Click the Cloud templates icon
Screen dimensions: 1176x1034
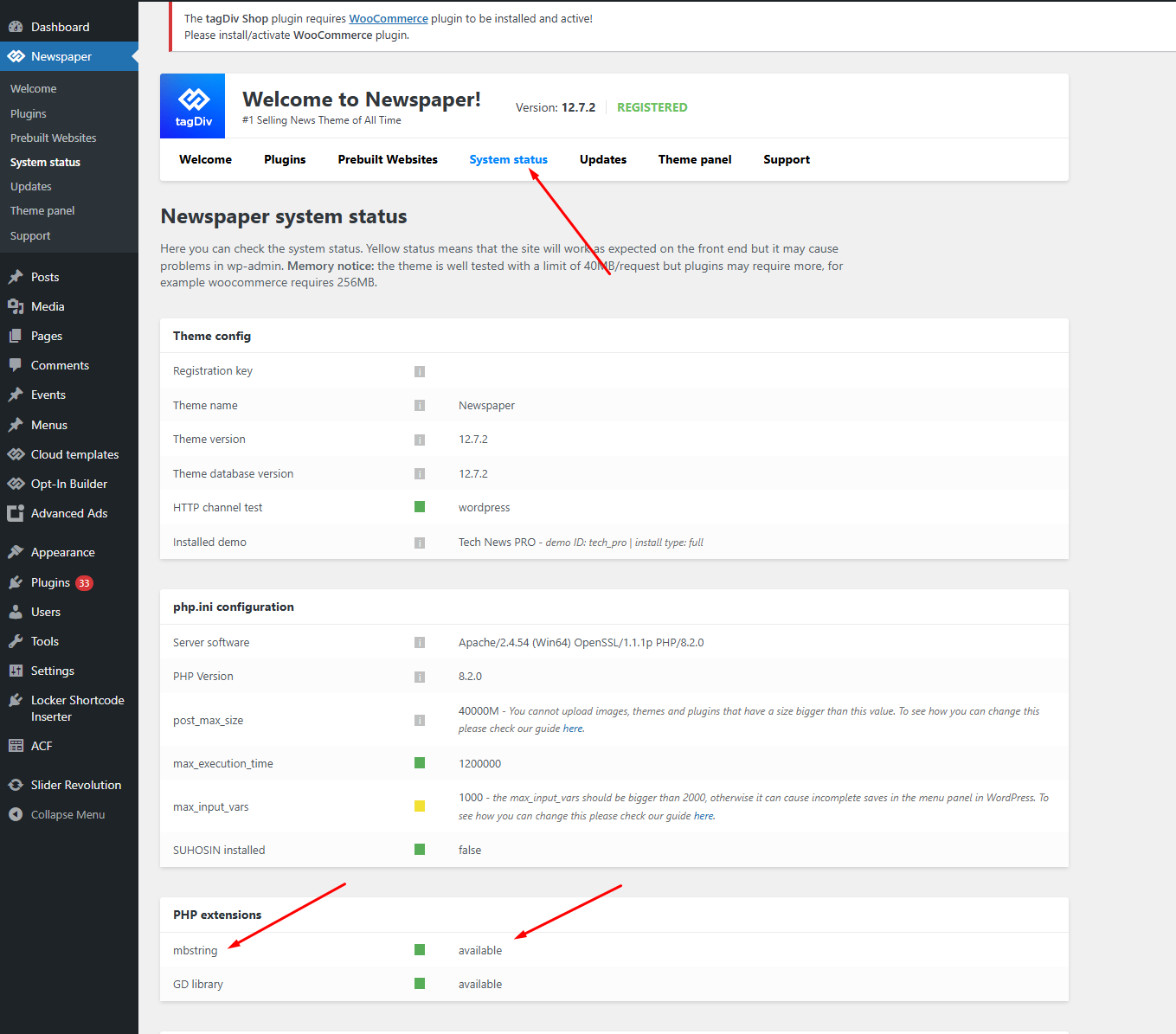coord(16,454)
